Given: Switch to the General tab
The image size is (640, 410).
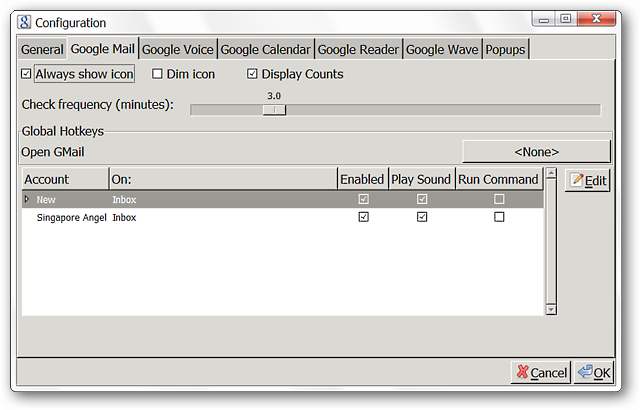Looking at the screenshot, I should coord(42,49).
